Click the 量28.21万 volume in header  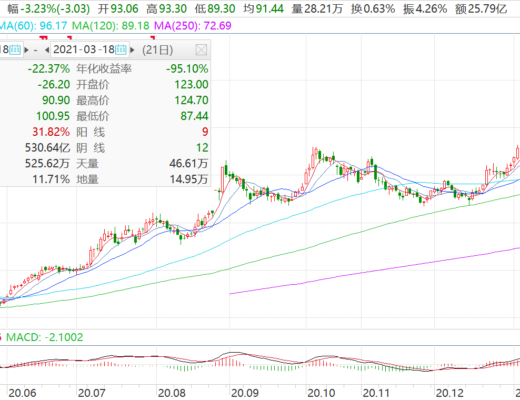[x=317, y=9]
